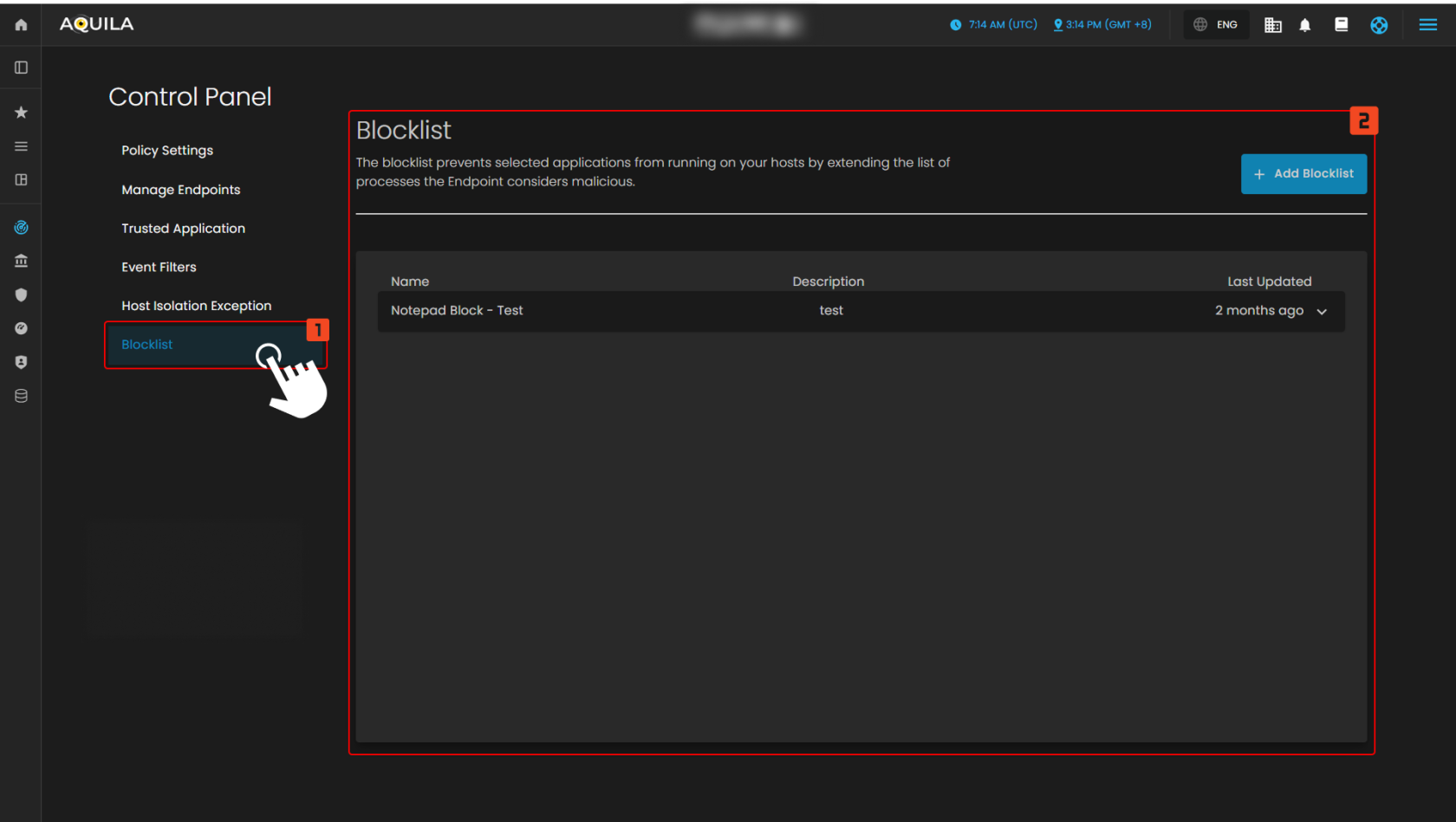Screen dimensions: 1456x822
Task: Click the organization building icon in header
Action: 1272,25
